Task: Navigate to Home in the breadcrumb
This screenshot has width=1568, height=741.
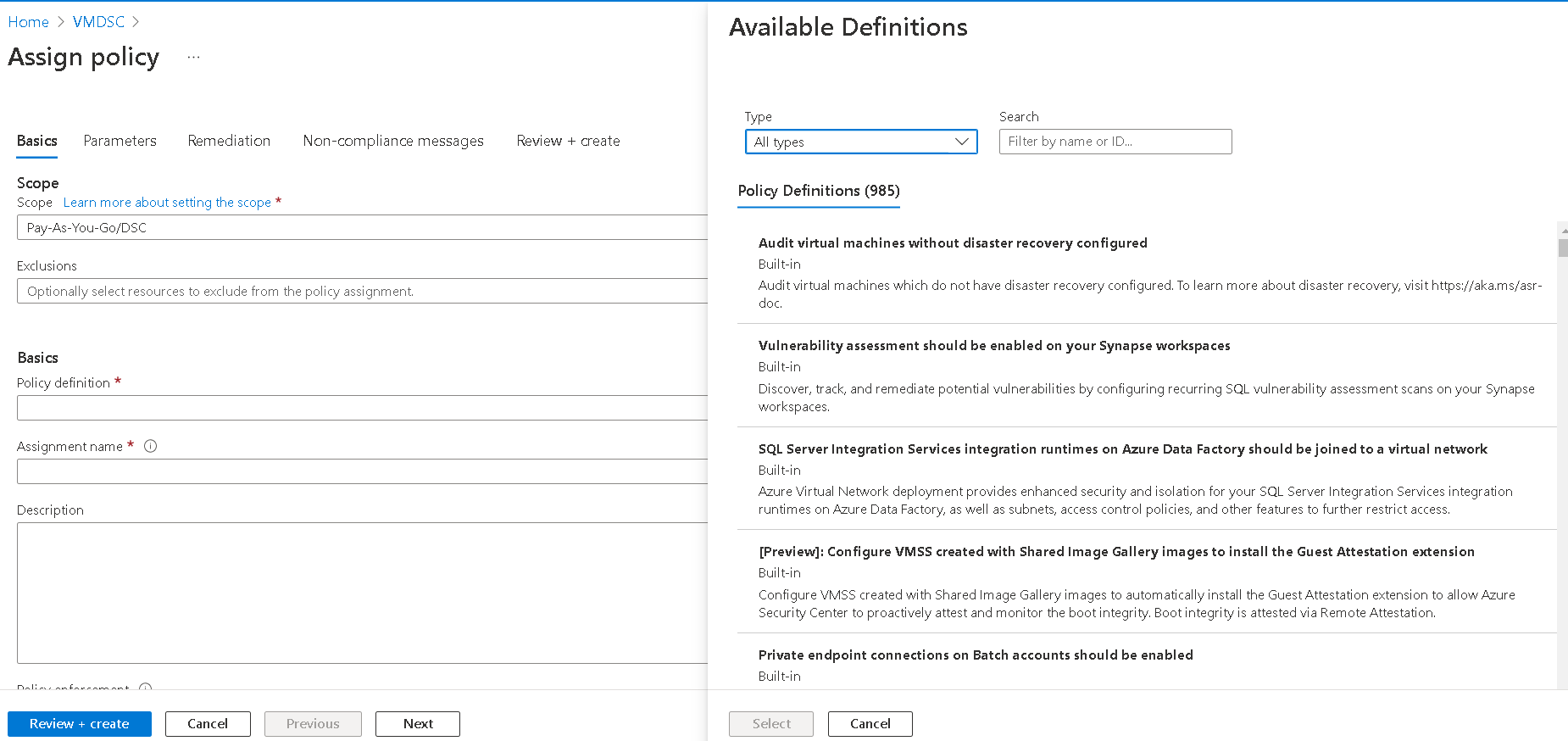Action: tap(28, 22)
